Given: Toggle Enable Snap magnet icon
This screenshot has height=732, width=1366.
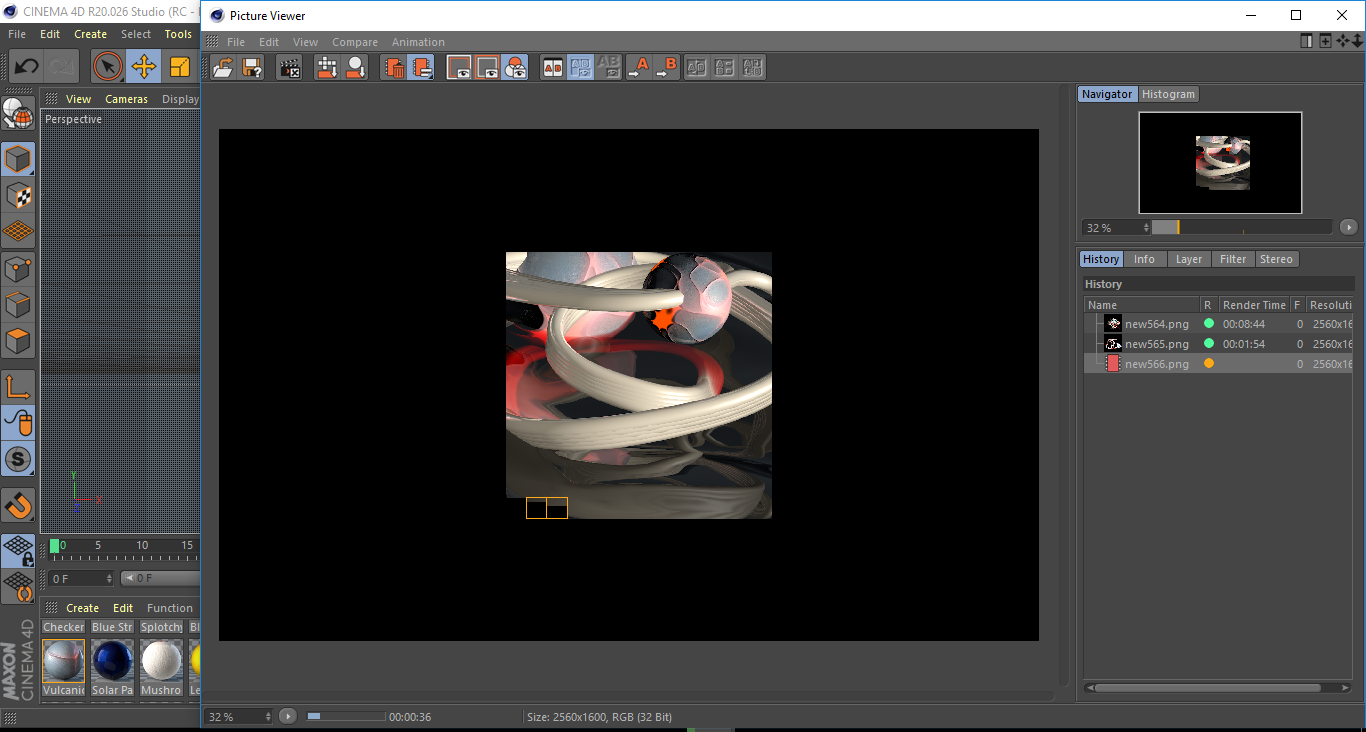Looking at the screenshot, I should tap(18, 505).
